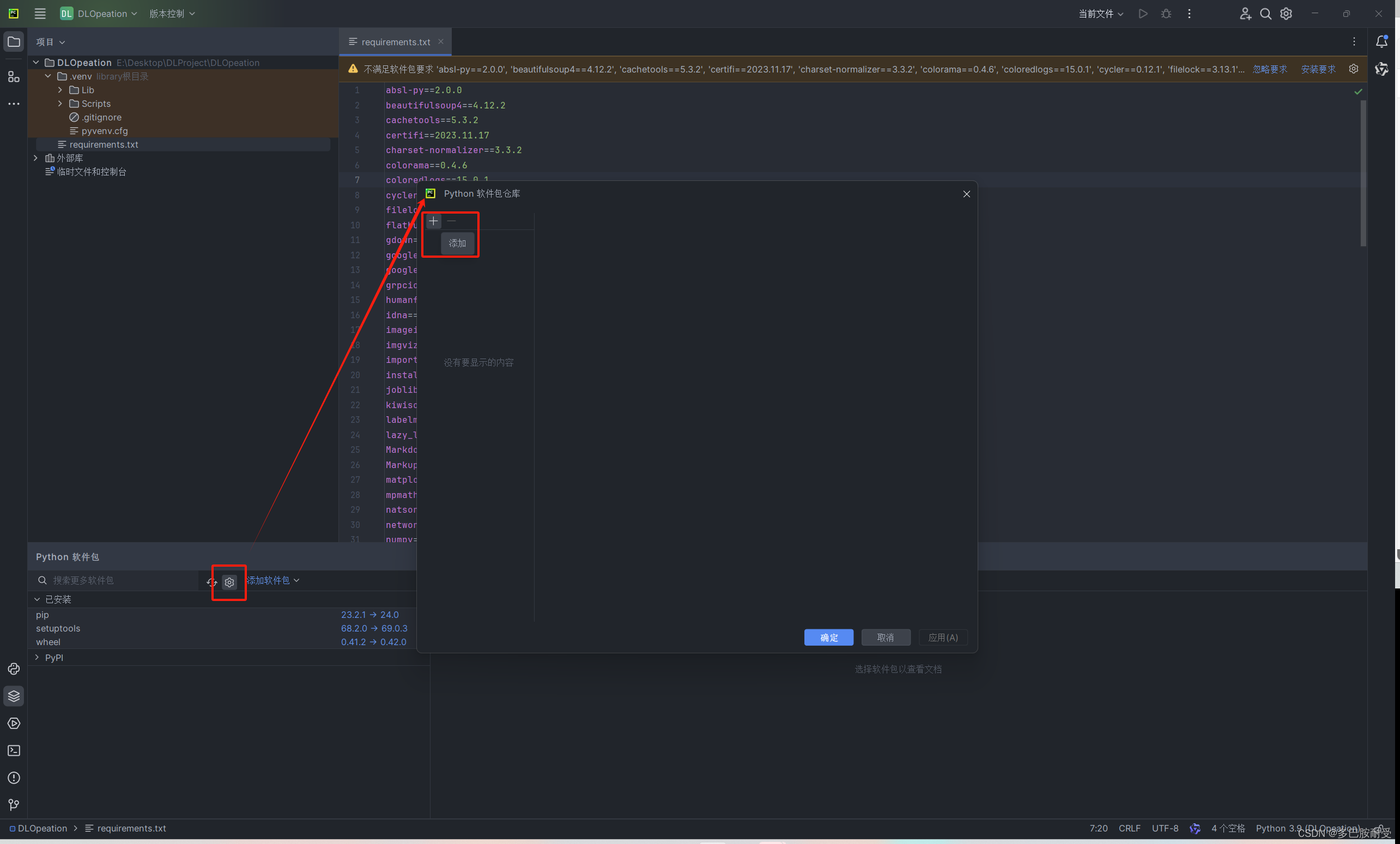Open IDE settings gear in title bar
This screenshot has width=1400, height=844.
tap(1286, 14)
